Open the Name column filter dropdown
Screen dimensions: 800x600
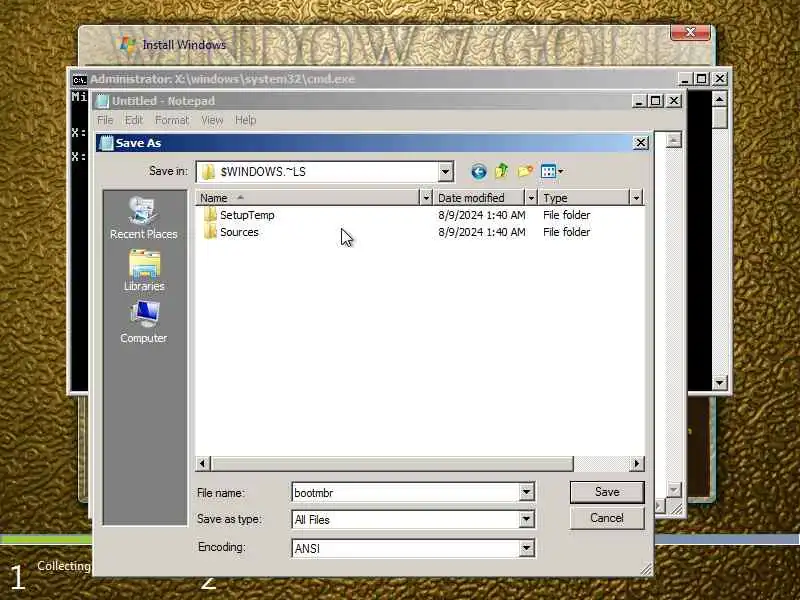point(426,197)
